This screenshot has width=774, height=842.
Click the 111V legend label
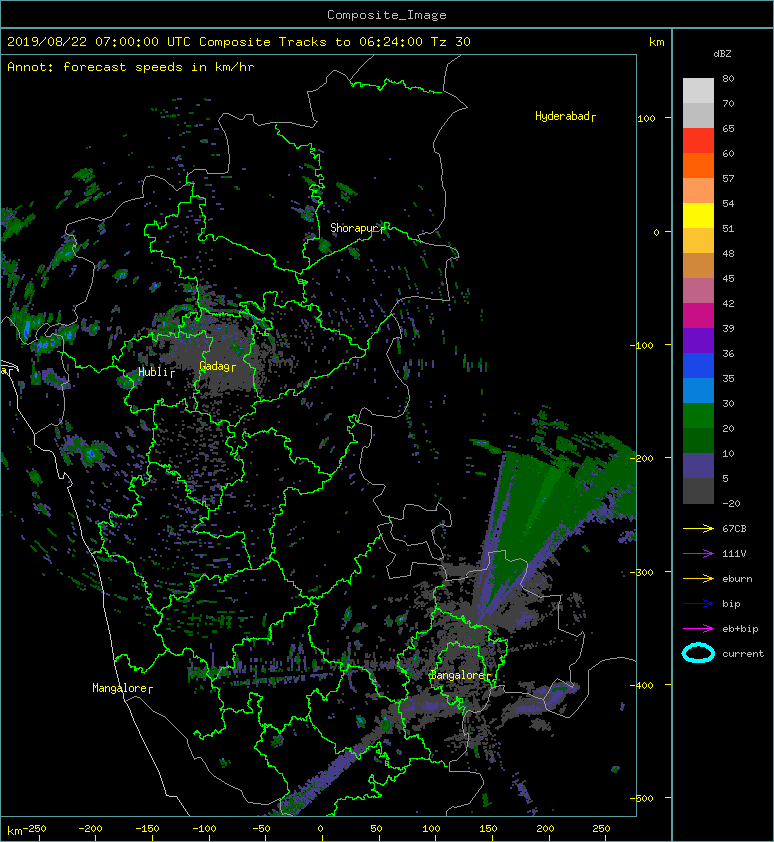(734, 554)
